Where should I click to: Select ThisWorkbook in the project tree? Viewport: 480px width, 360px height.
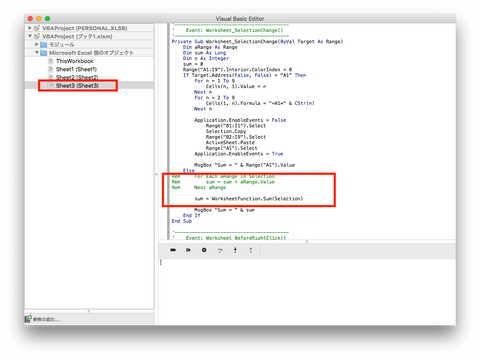[x=75, y=61]
